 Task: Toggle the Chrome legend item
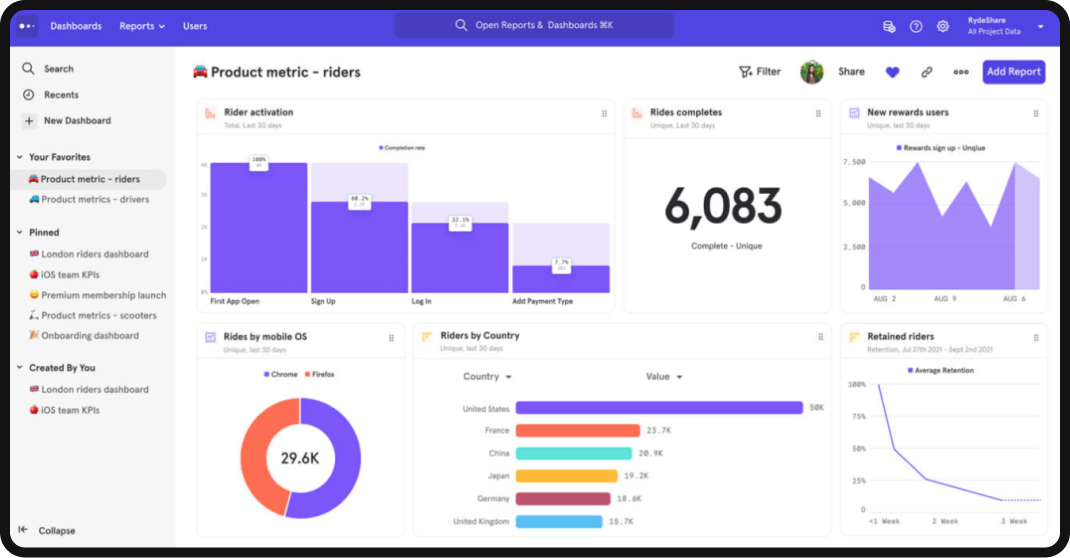click(280, 375)
